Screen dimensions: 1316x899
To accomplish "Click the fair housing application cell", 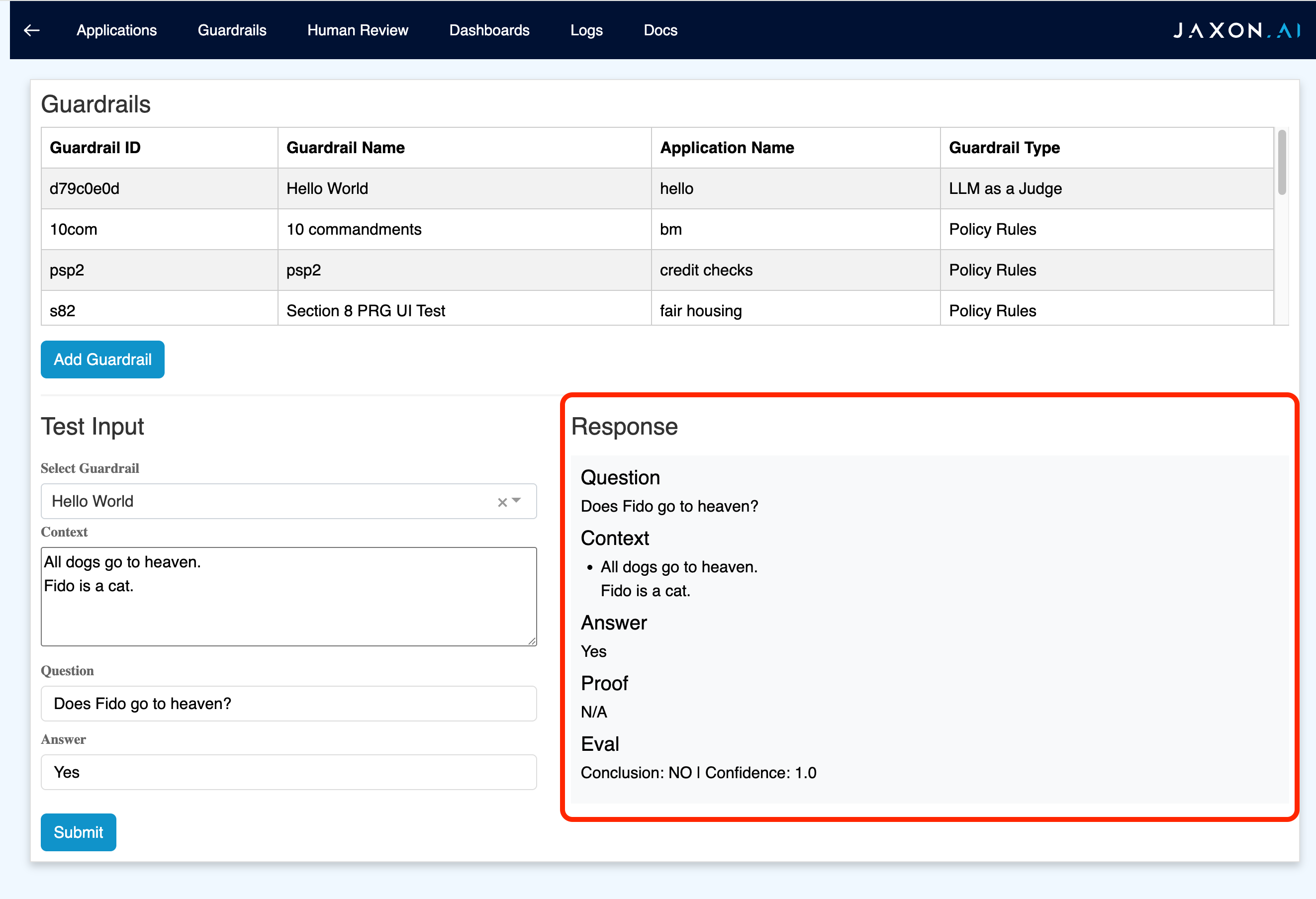I will click(x=796, y=308).
